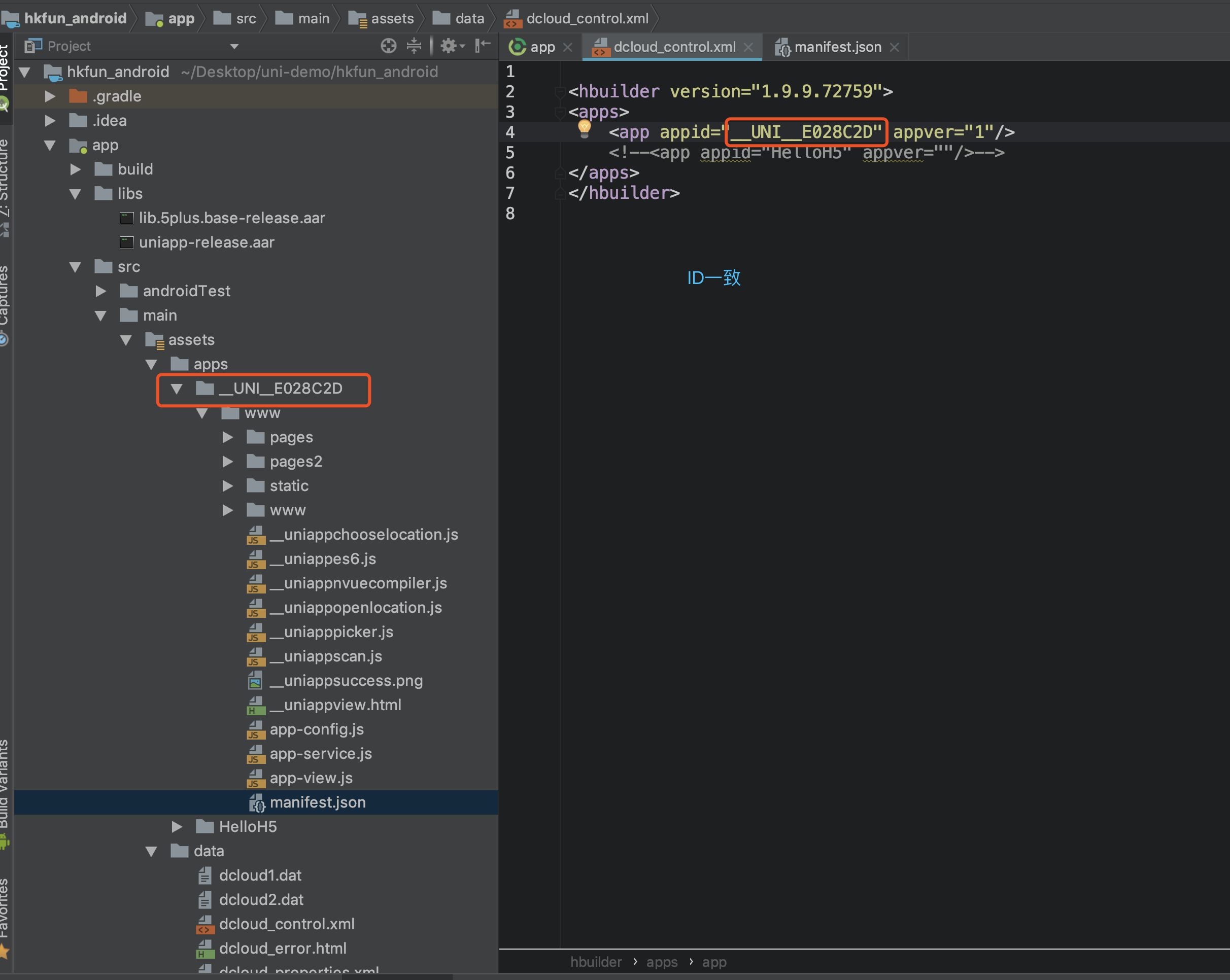Expand the androidTest folder
The height and width of the screenshot is (980, 1230).
click(100, 292)
